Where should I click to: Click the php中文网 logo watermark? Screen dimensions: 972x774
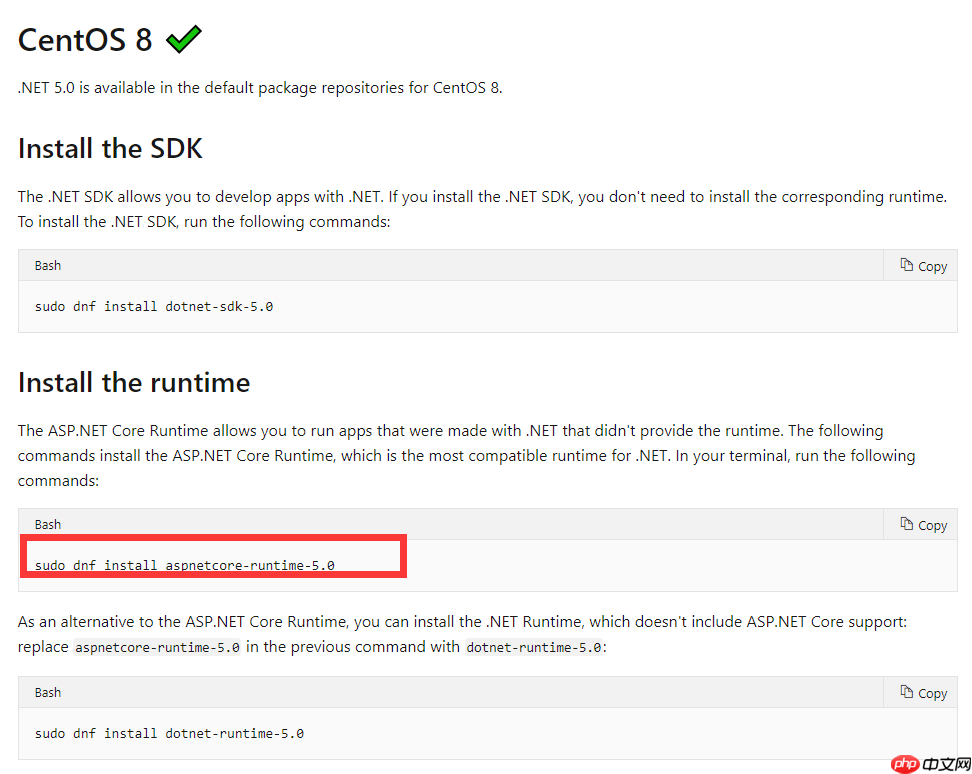(x=928, y=763)
